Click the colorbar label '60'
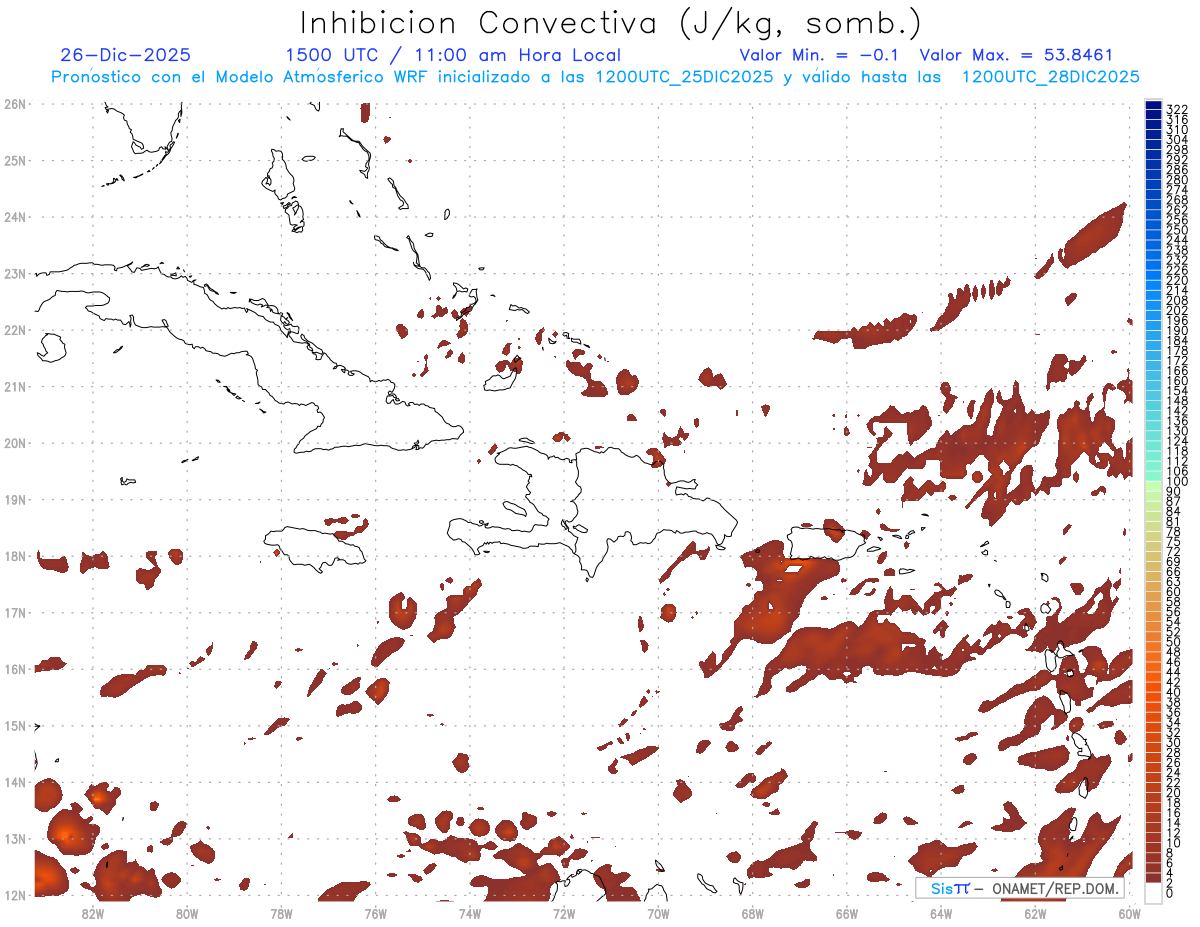 (x=1174, y=592)
